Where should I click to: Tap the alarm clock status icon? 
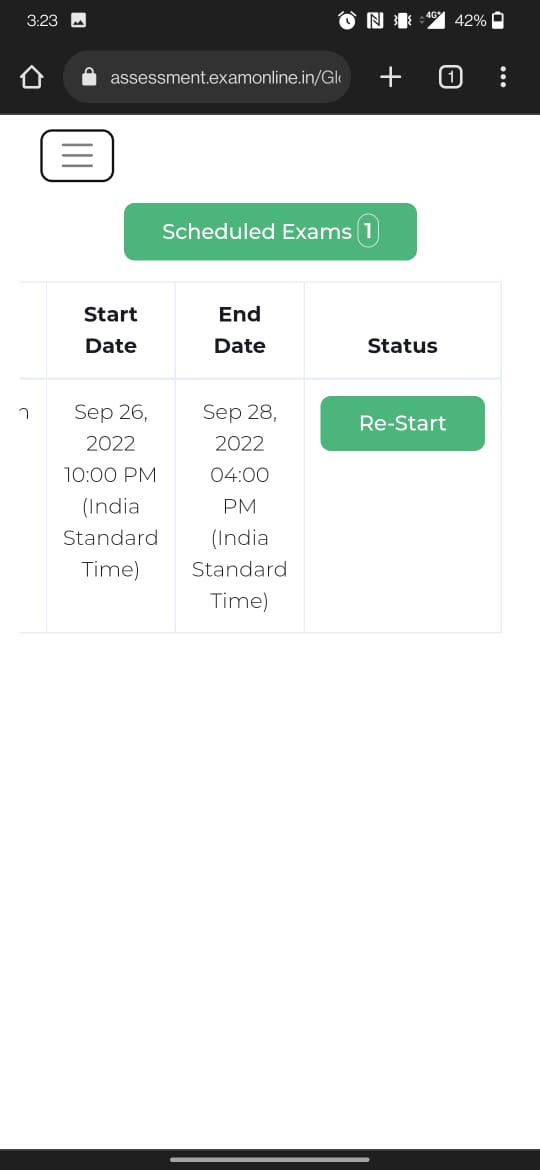tap(347, 21)
